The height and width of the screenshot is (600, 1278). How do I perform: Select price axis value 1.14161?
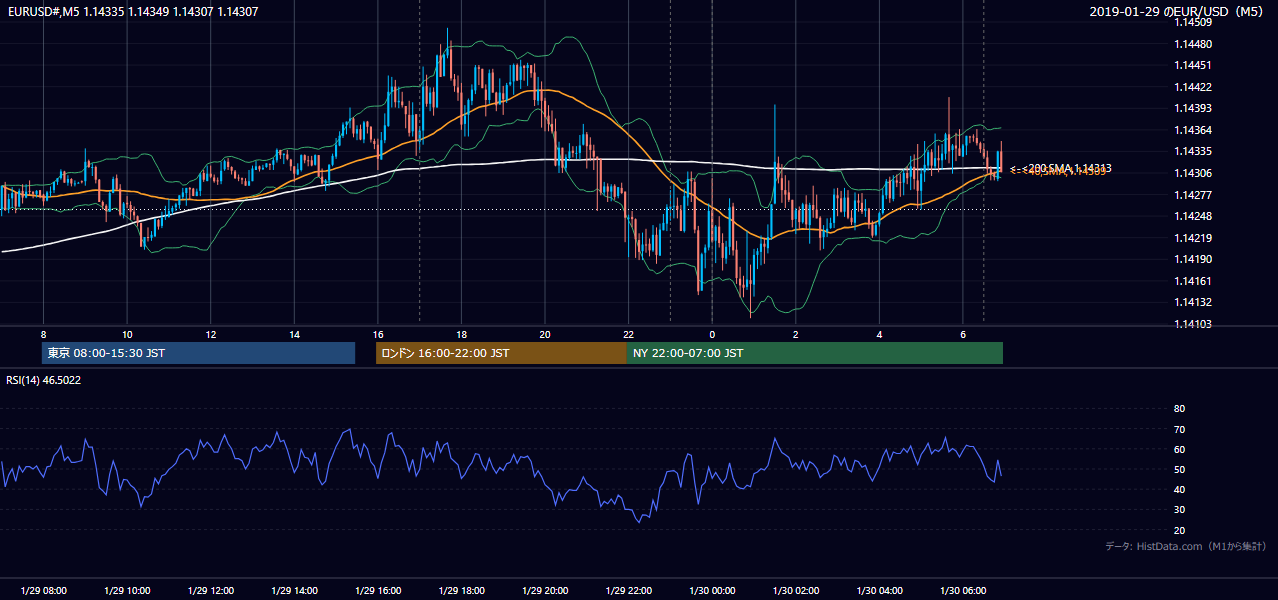point(1192,281)
